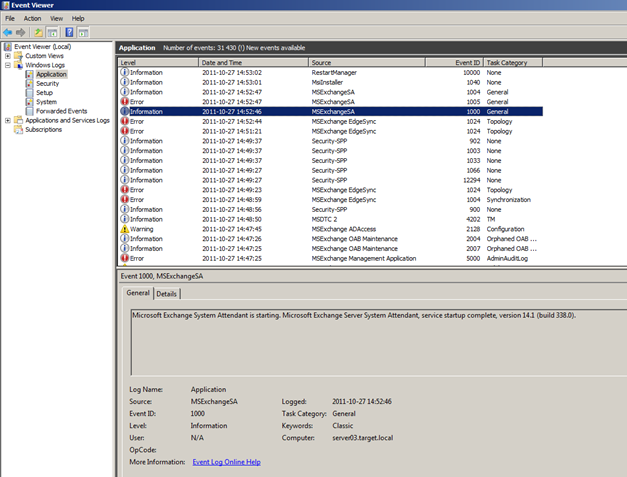
Task: Click the Subscriptions icon in tree
Action: [18, 130]
